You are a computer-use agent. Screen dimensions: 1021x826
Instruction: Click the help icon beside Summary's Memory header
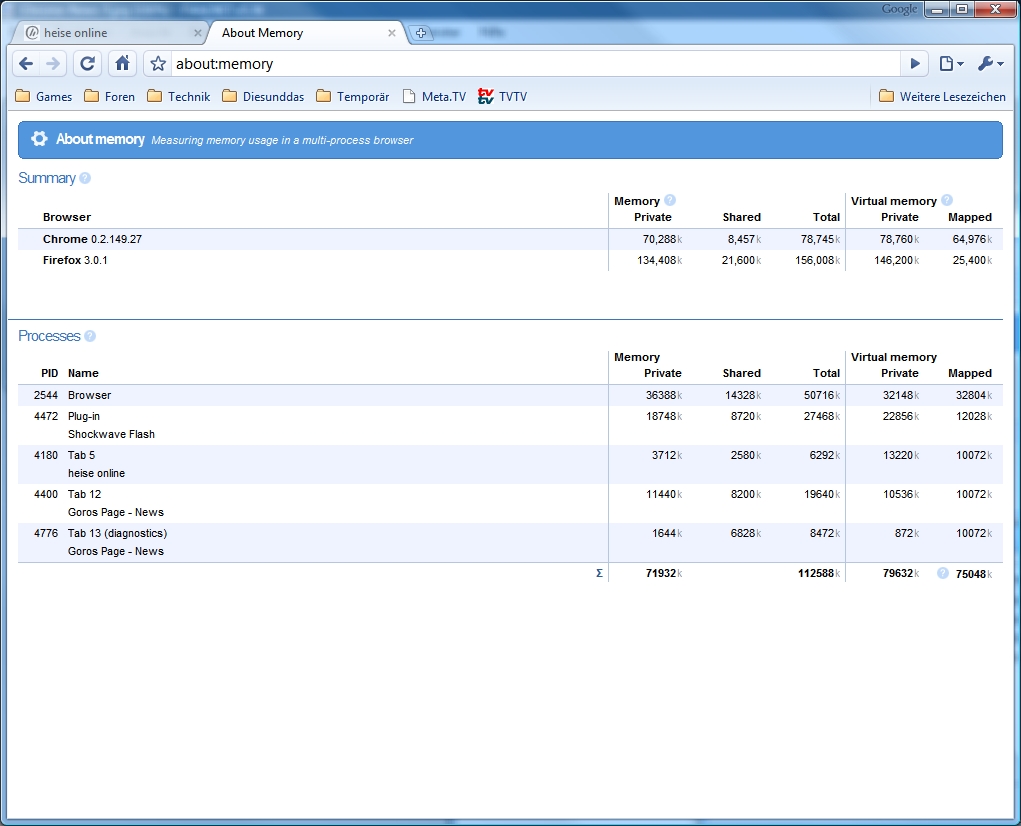coord(670,200)
